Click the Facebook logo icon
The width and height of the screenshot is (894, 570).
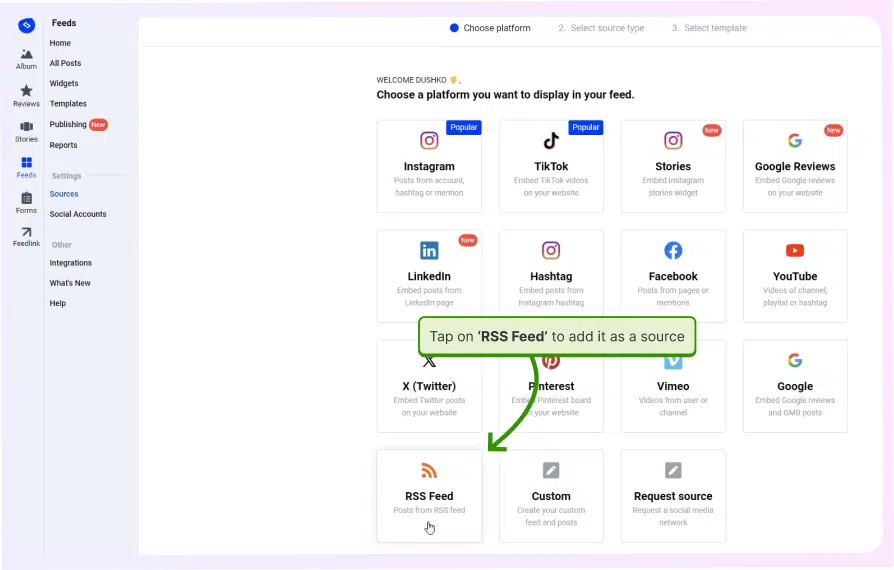(x=673, y=250)
